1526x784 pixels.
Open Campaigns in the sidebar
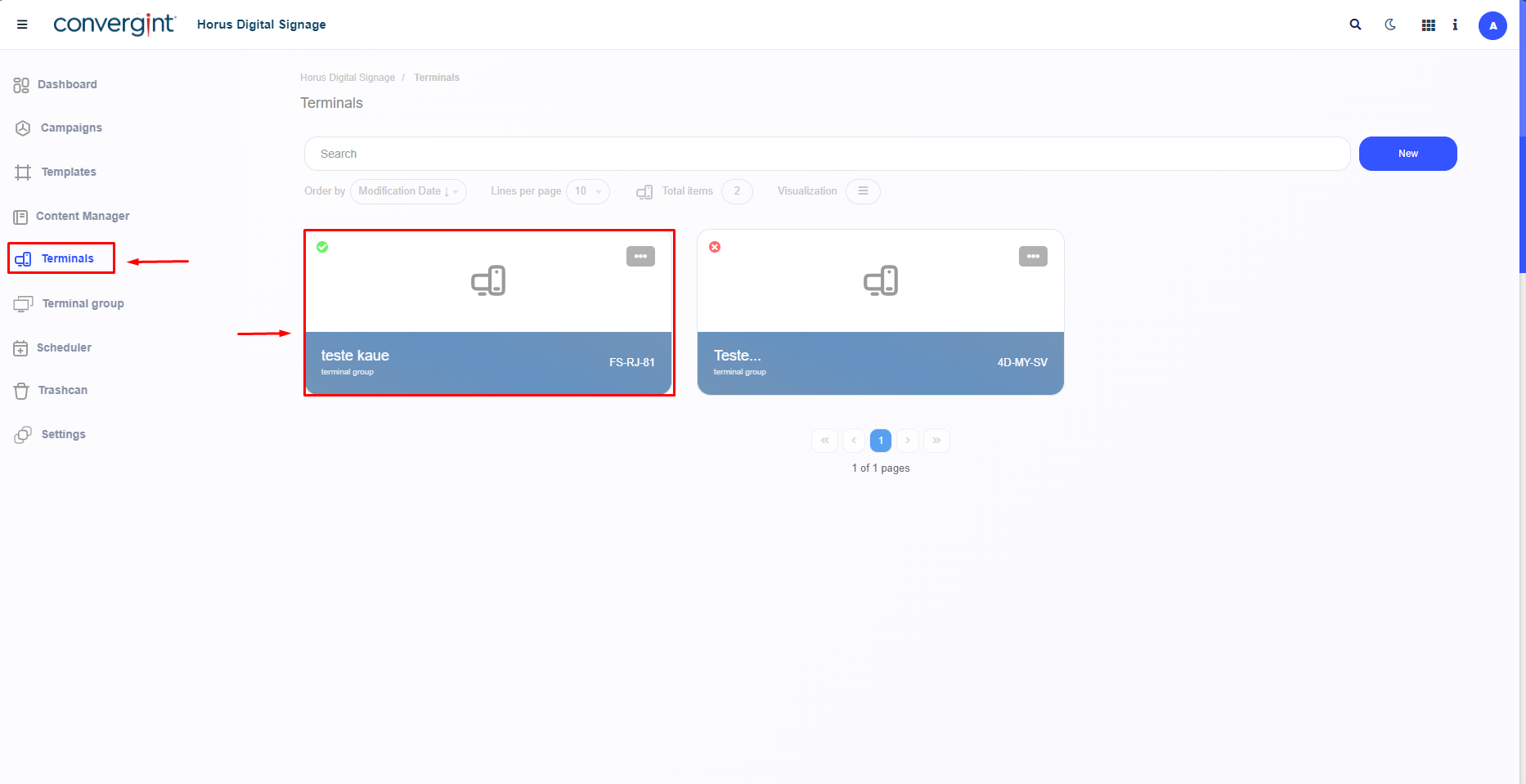coord(71,128)
